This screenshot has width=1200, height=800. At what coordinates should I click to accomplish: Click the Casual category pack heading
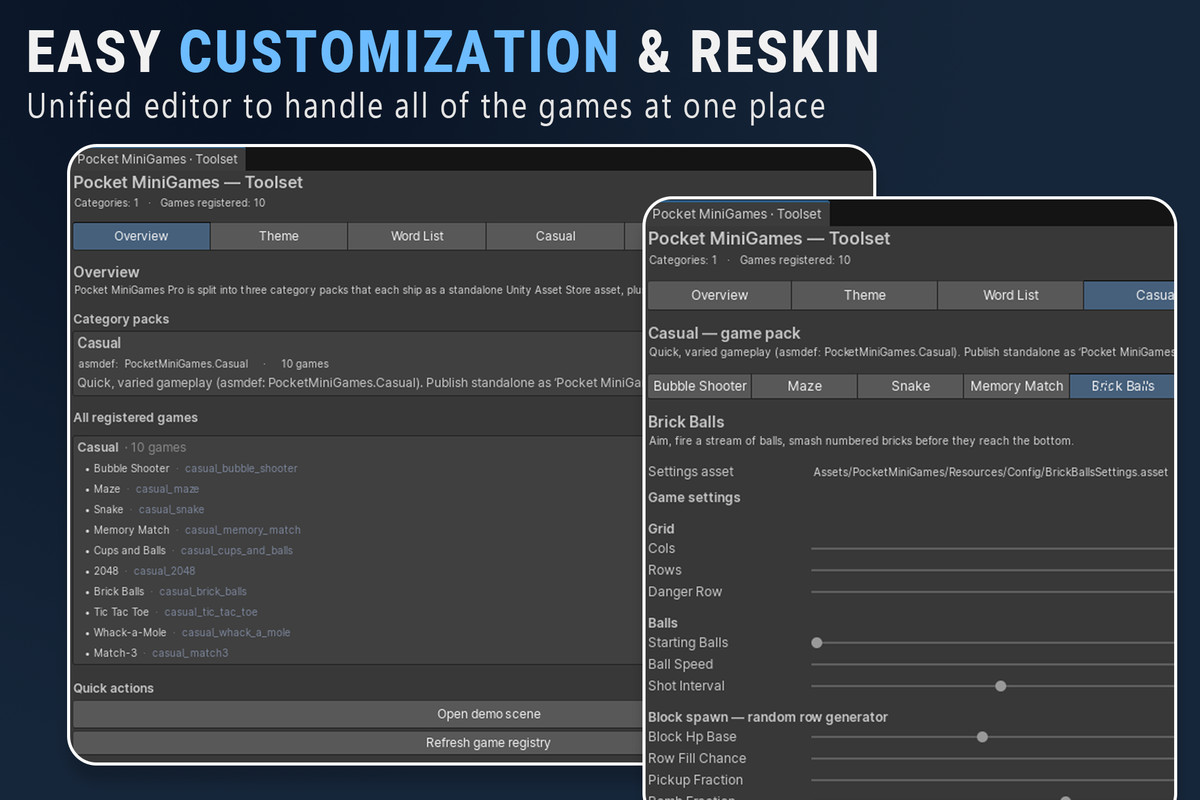tap(99, 343)
